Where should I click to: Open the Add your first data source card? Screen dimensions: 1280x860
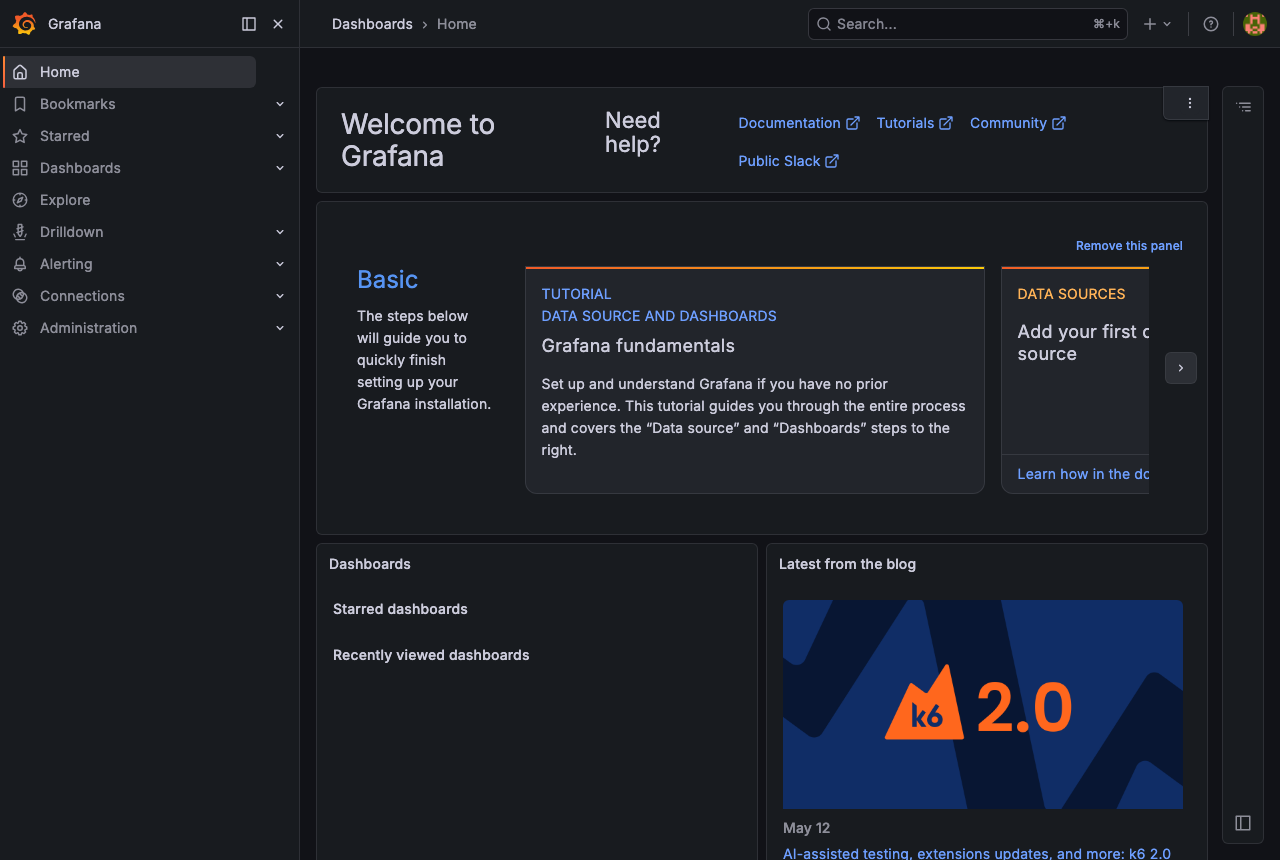[x=1075, y=380]
